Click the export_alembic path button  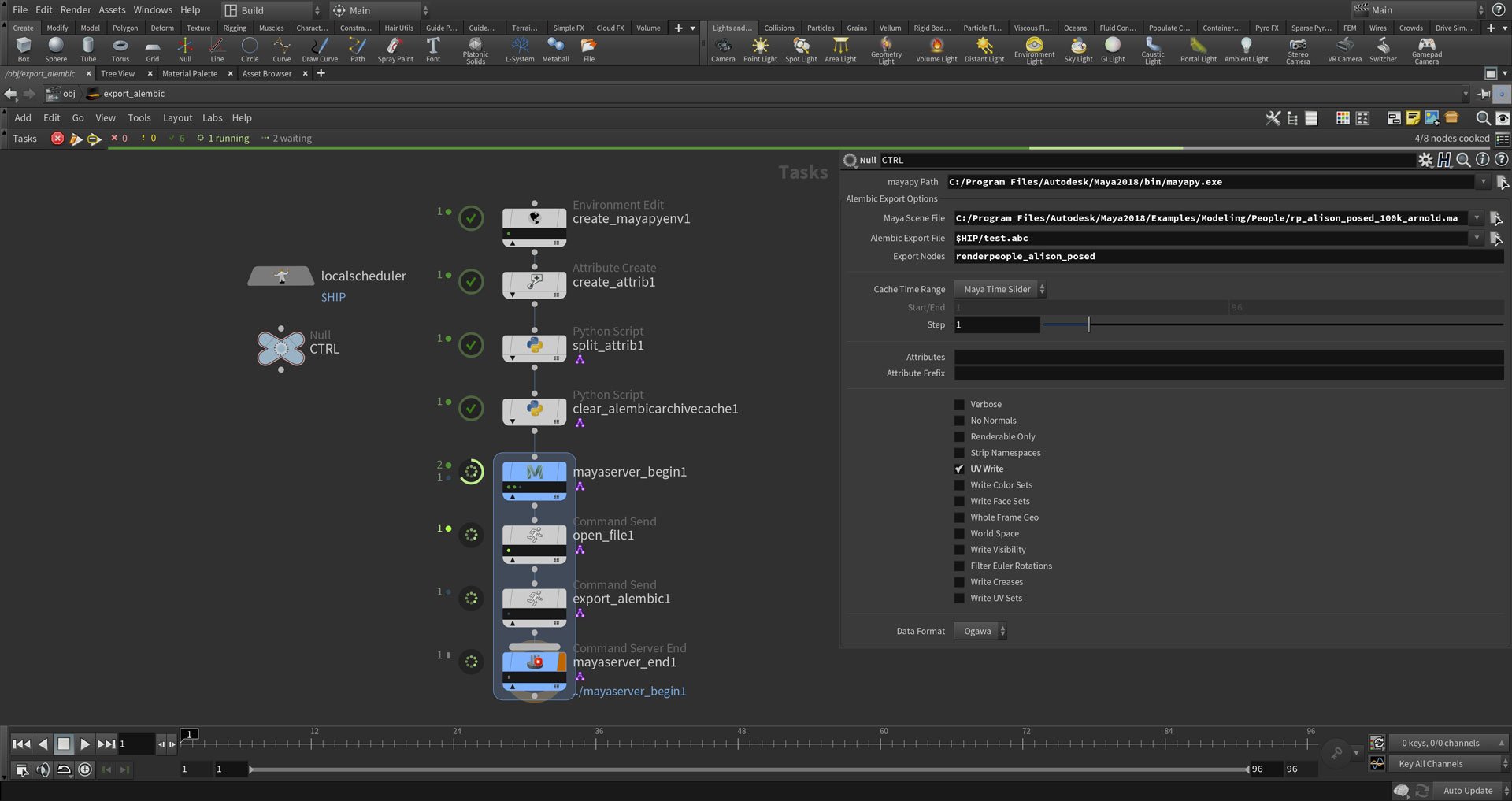[x=126, y=94]
